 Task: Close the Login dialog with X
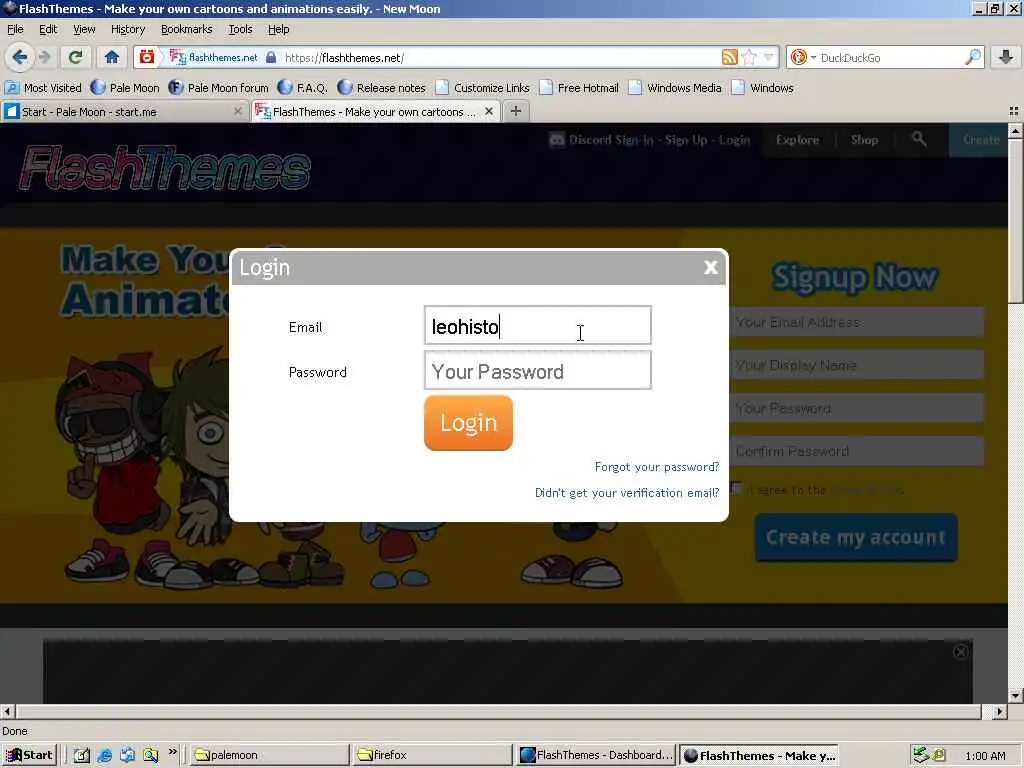pyautogui.click(x=711, y=267)
